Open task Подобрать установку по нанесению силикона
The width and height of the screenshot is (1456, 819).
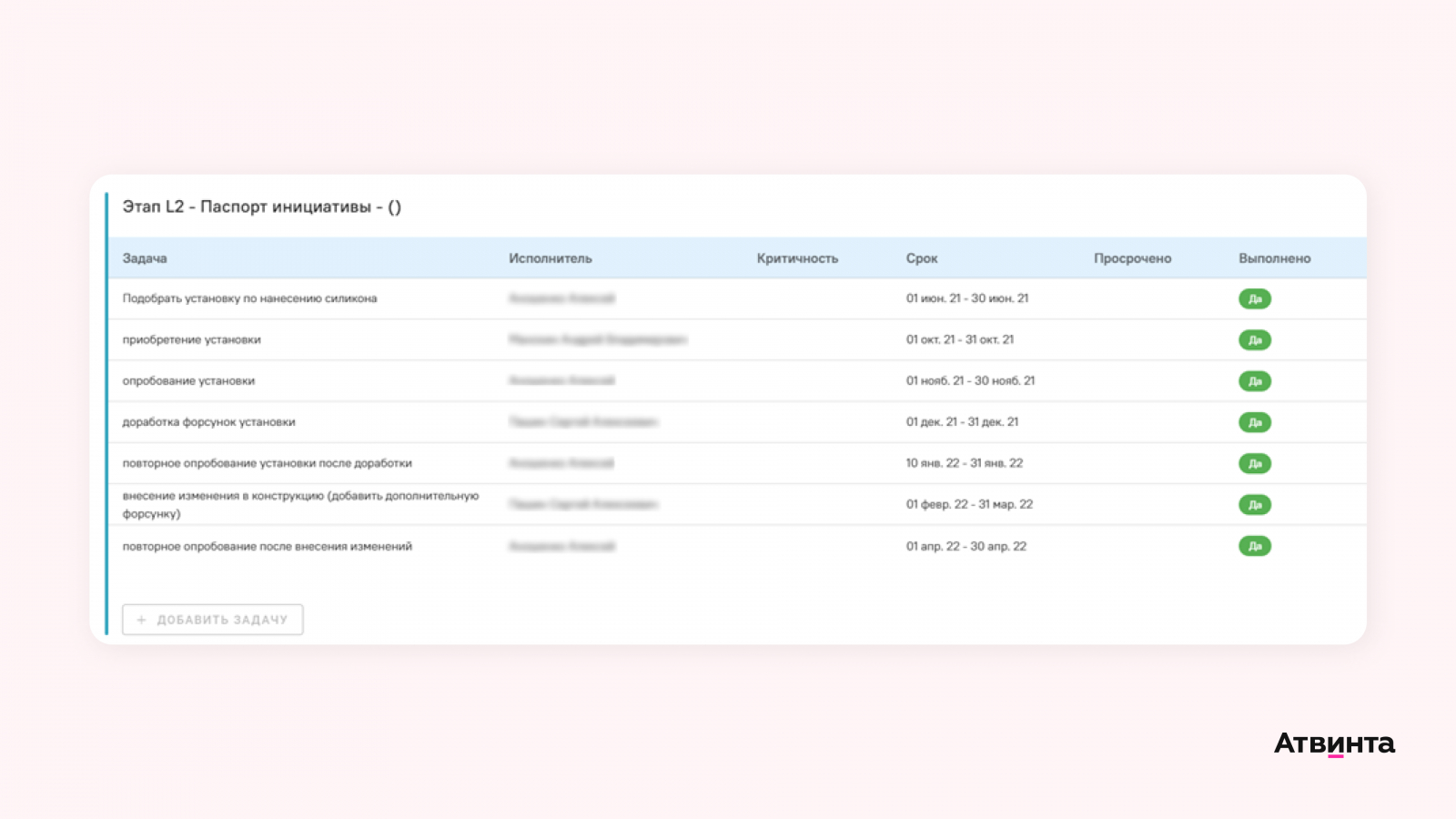(x=249, y=298)
